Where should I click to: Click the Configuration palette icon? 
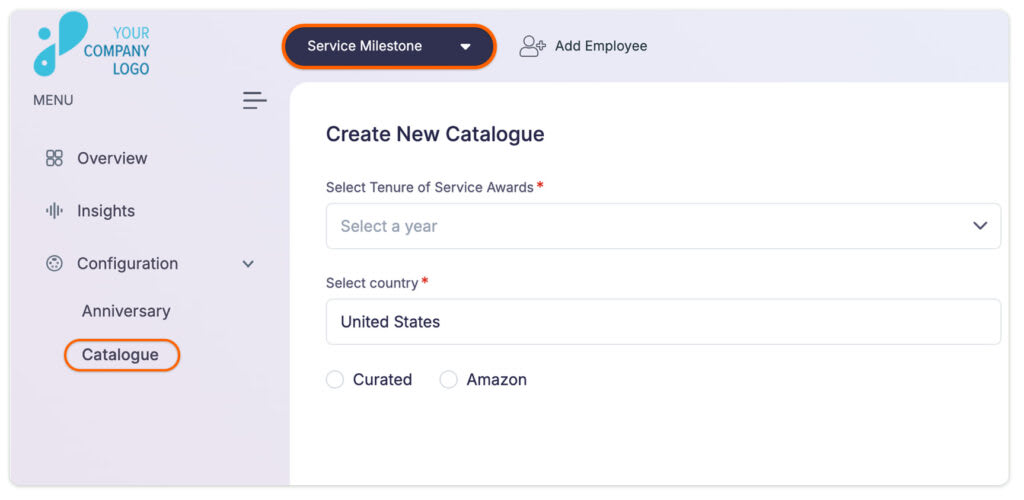point(54,264)
